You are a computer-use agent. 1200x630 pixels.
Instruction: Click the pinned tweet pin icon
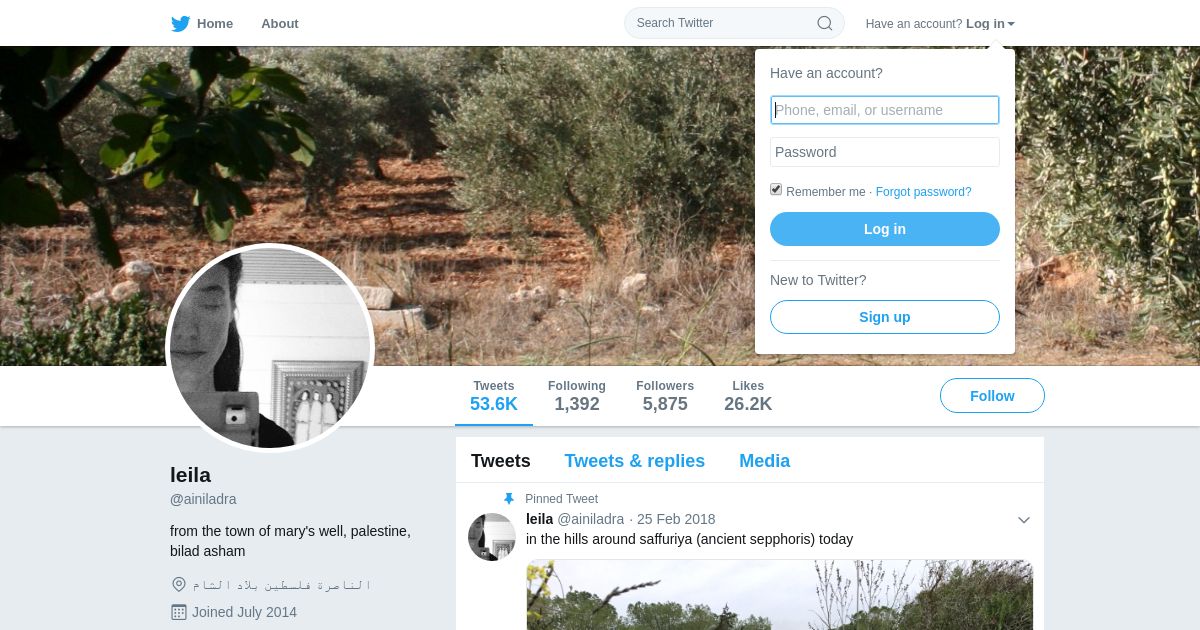pos(509,499)
